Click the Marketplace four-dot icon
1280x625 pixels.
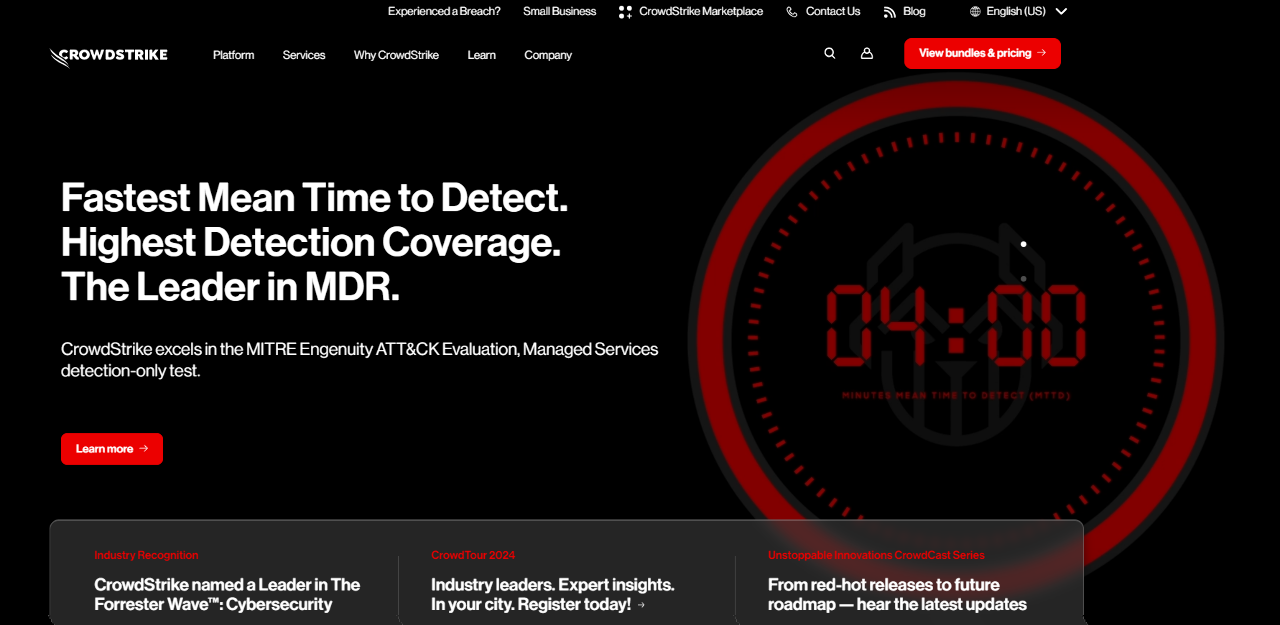pos(625,12)
